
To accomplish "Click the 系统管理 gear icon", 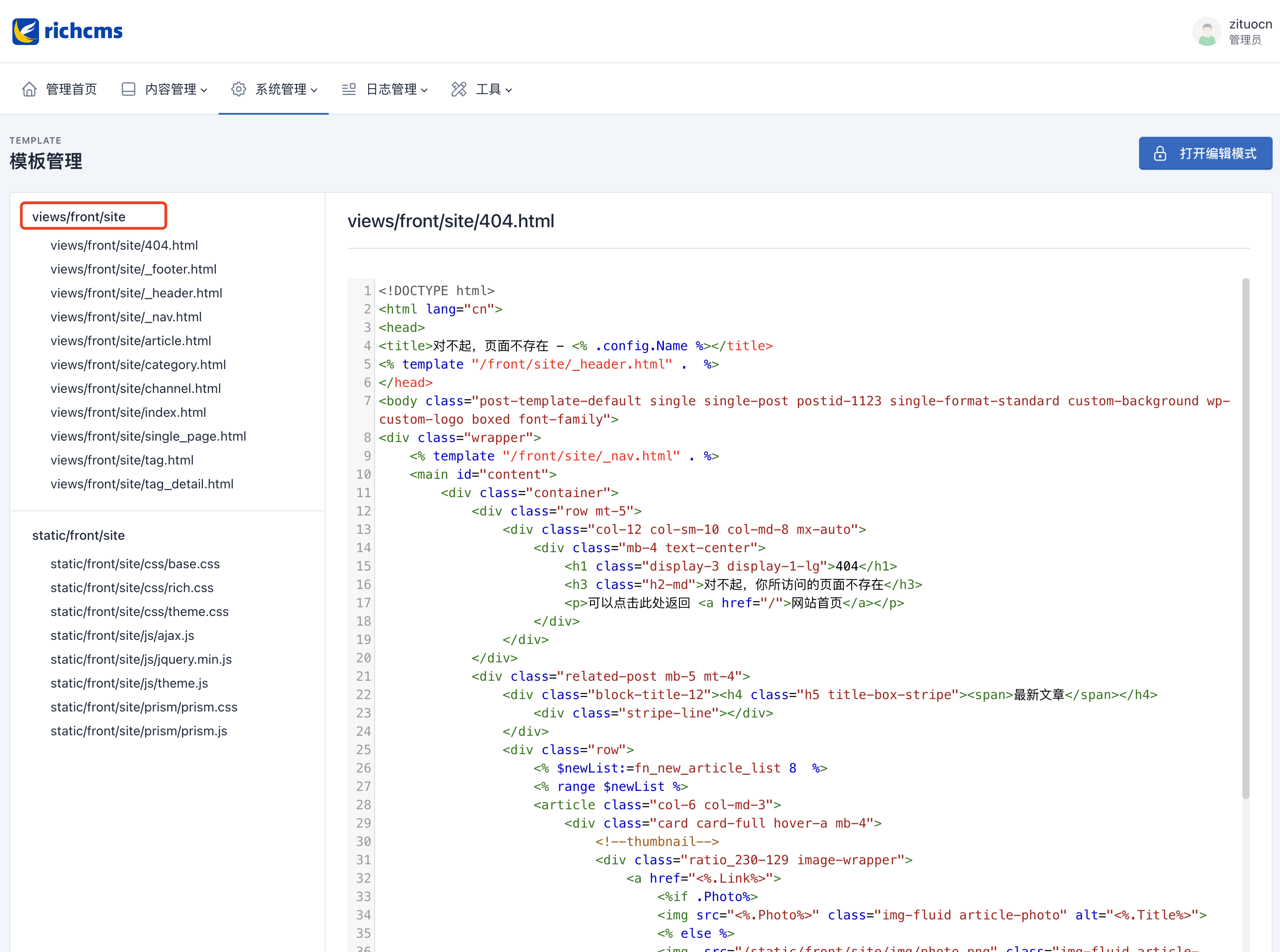I will coord(239,90).
